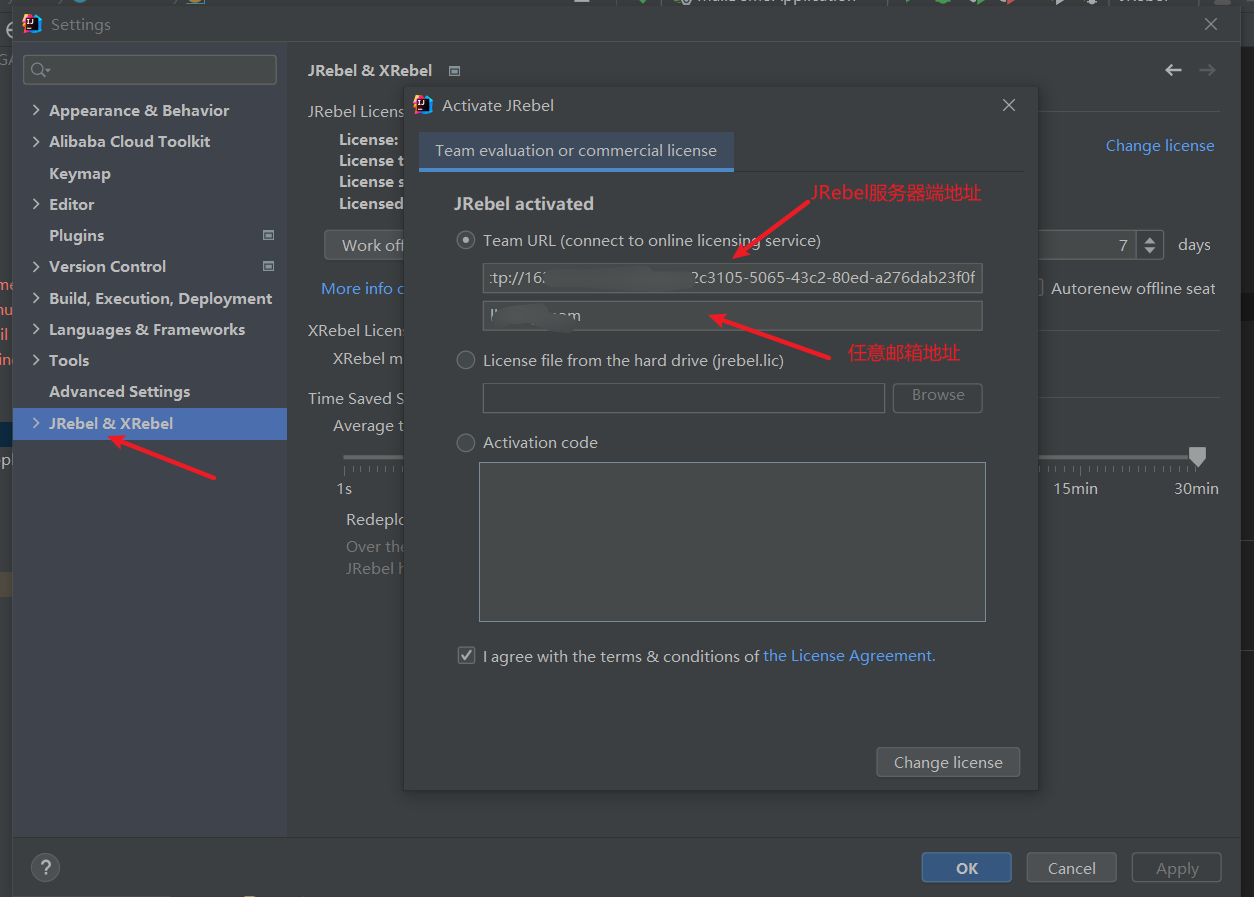
Task: Click the email address input field
Action: 732,315
